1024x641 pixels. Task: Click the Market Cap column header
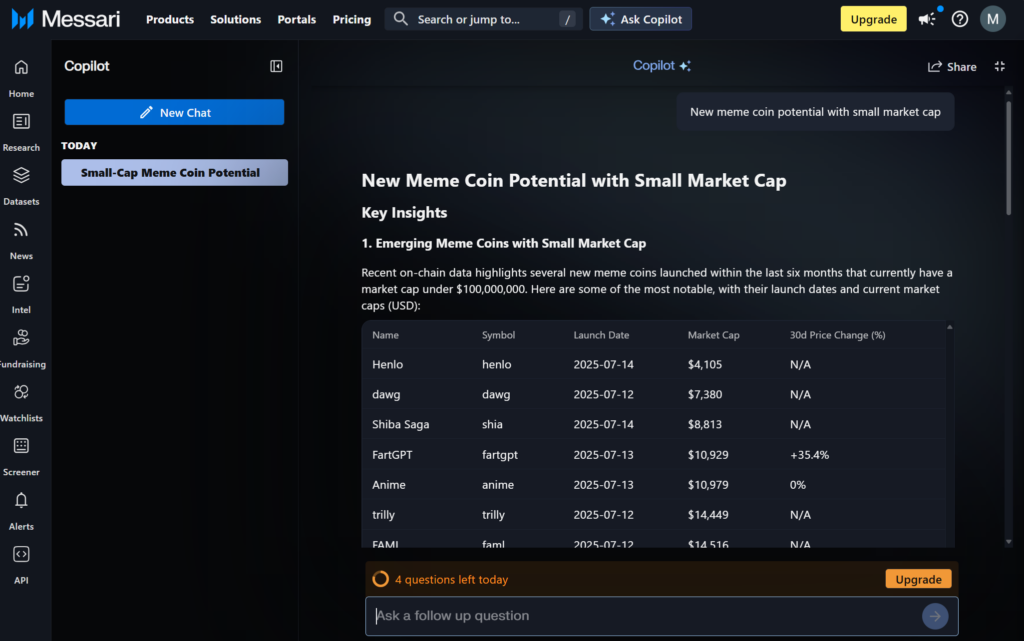pyautogui.click(x=713, y=335)
